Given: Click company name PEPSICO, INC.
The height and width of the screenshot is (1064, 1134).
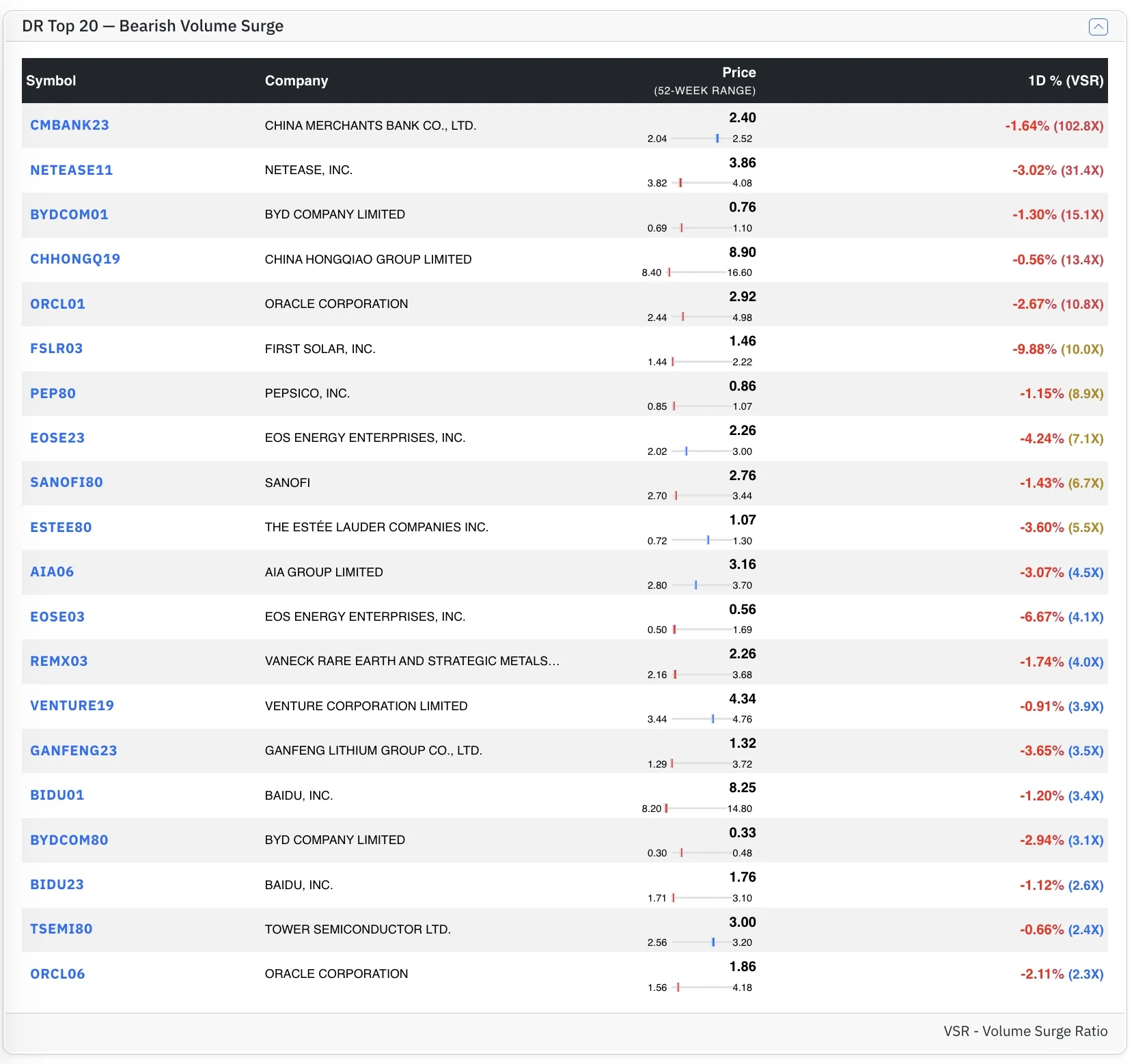Looking at the screenshot, I should (307, 393).
